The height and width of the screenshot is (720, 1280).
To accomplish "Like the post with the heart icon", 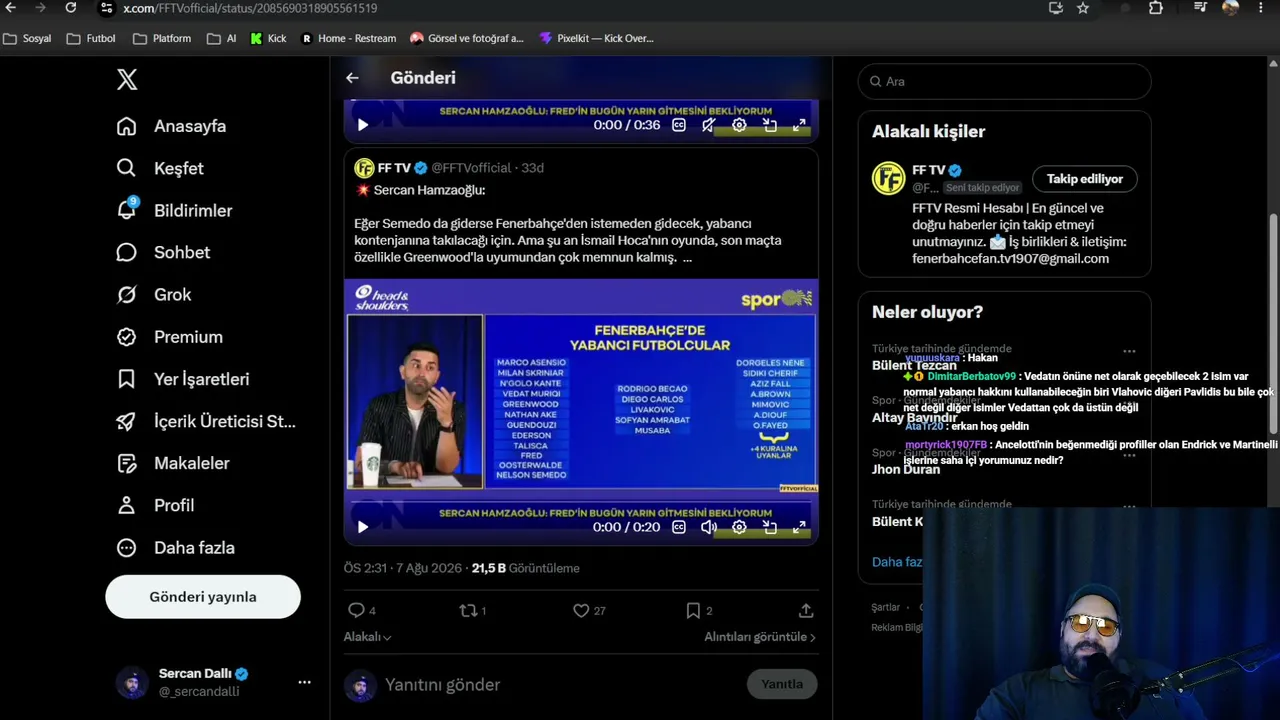I will tap(581, 610).
